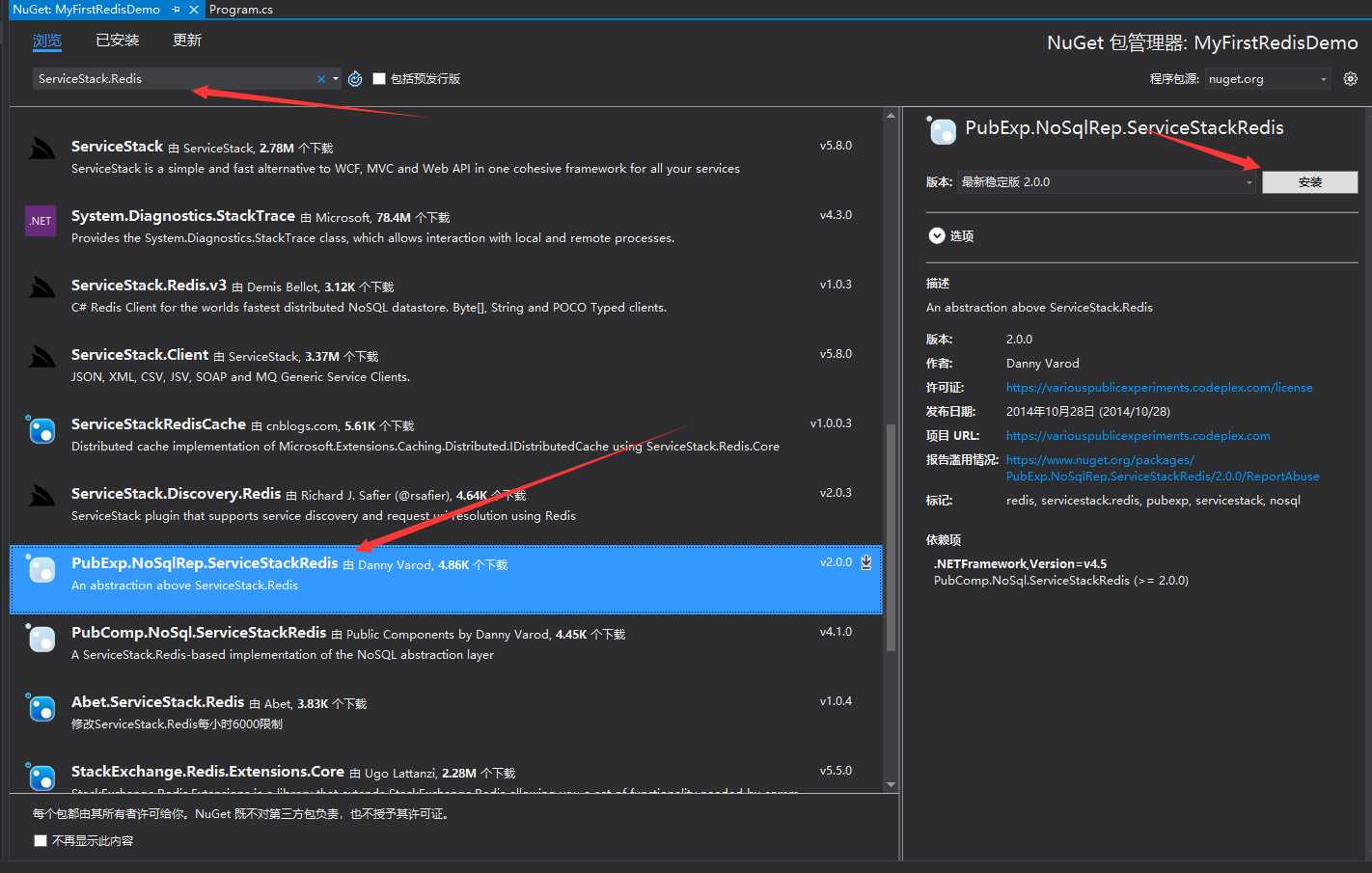Click the ServiceStack package icon

(x=41, y=150)
